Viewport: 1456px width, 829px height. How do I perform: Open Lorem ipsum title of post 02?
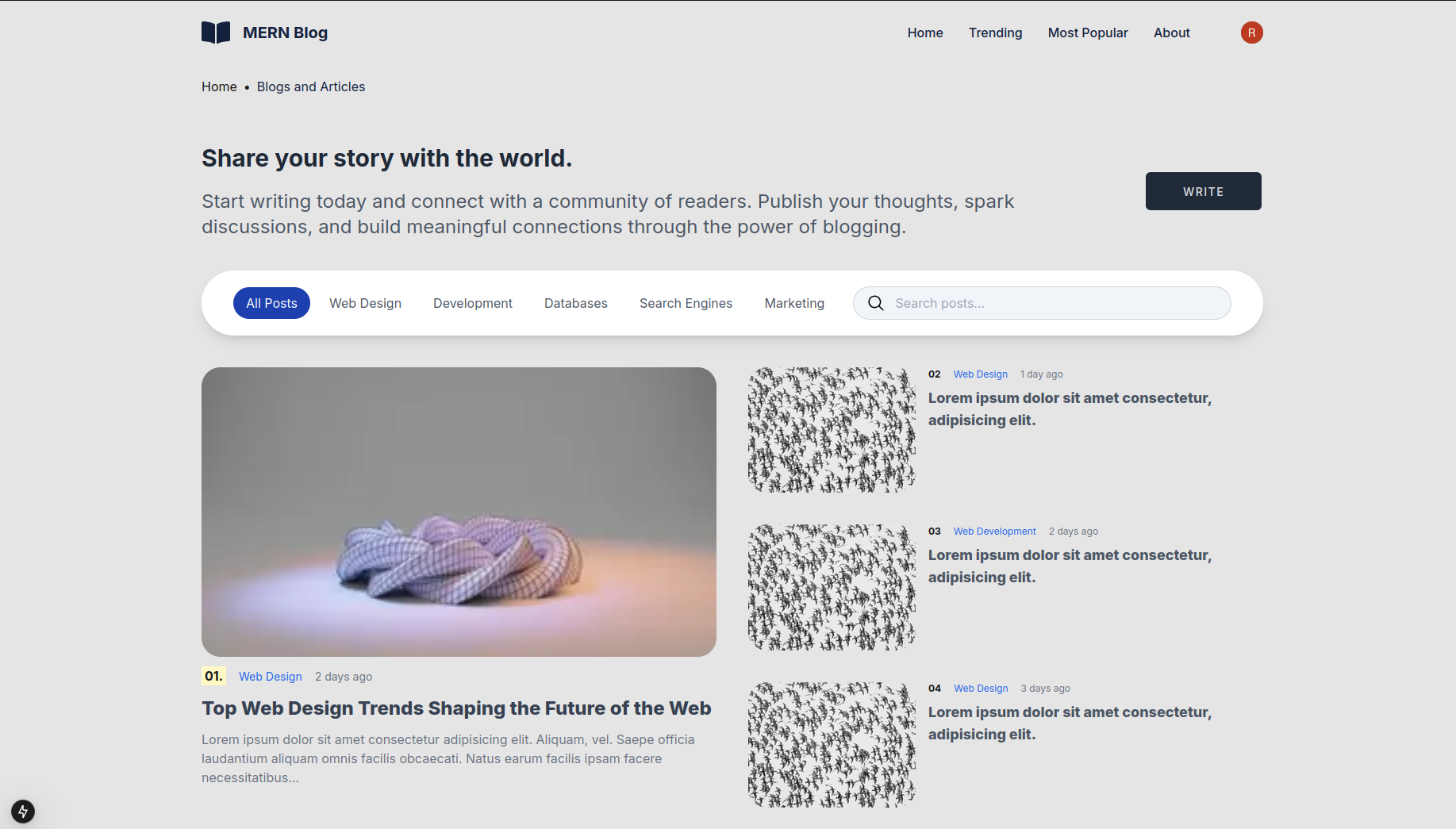pyautogui.click(x=1070, y=409)
